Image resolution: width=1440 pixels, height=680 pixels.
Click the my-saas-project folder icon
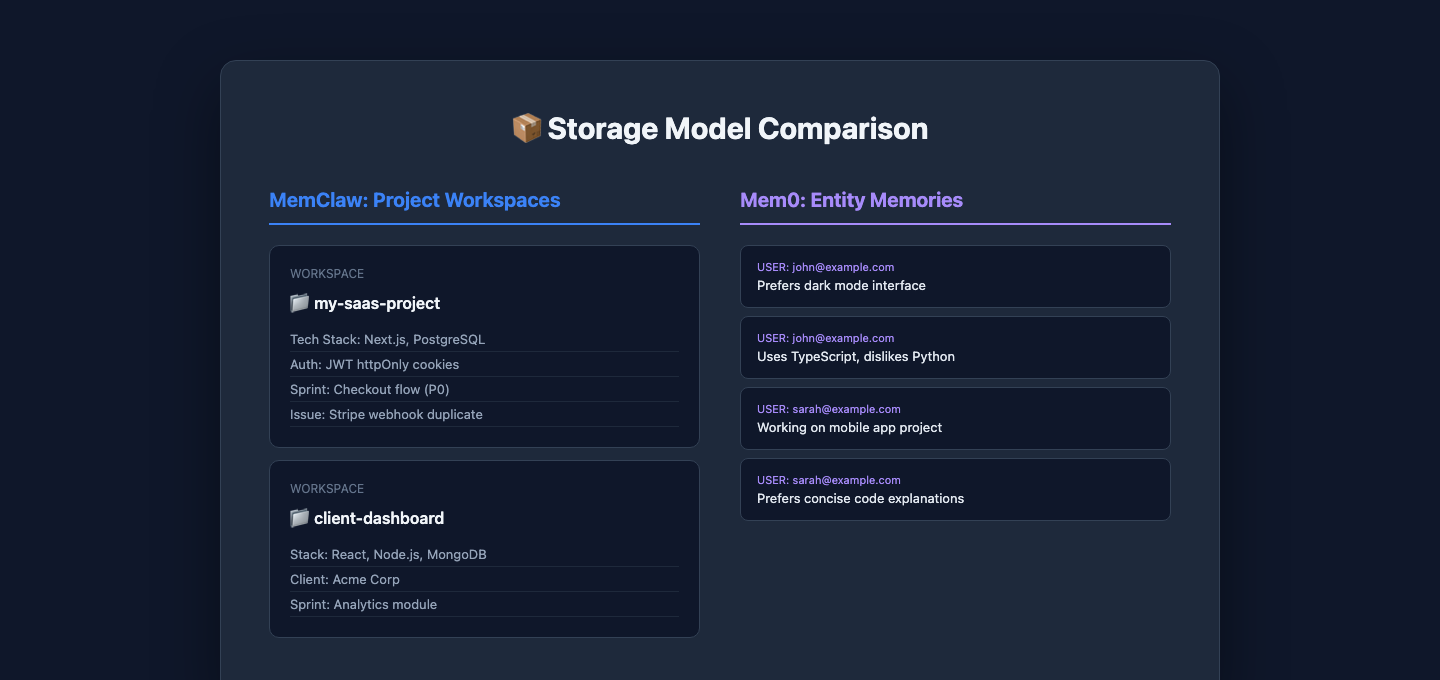299,303
